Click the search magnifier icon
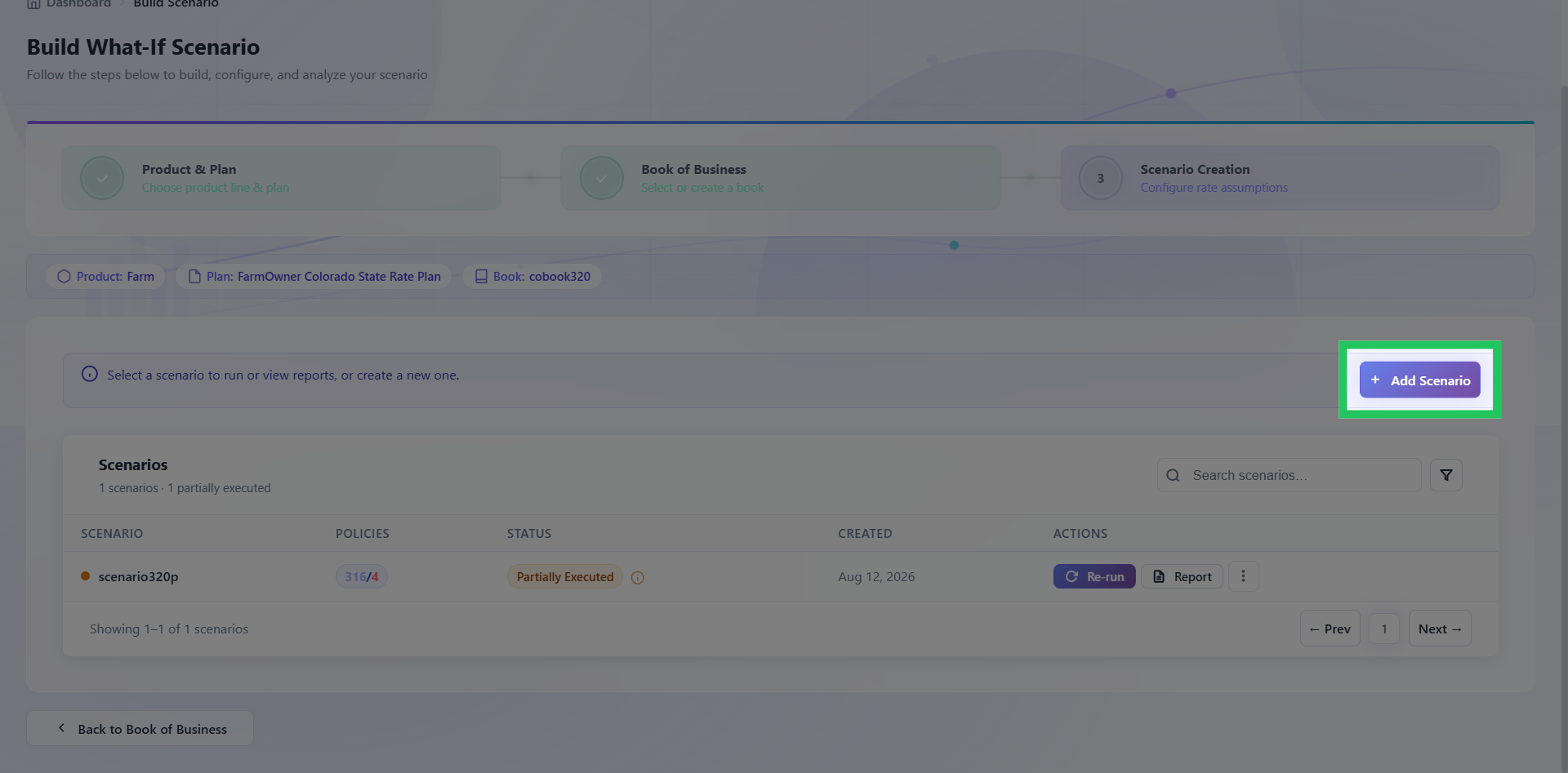 coord(1173,475)
